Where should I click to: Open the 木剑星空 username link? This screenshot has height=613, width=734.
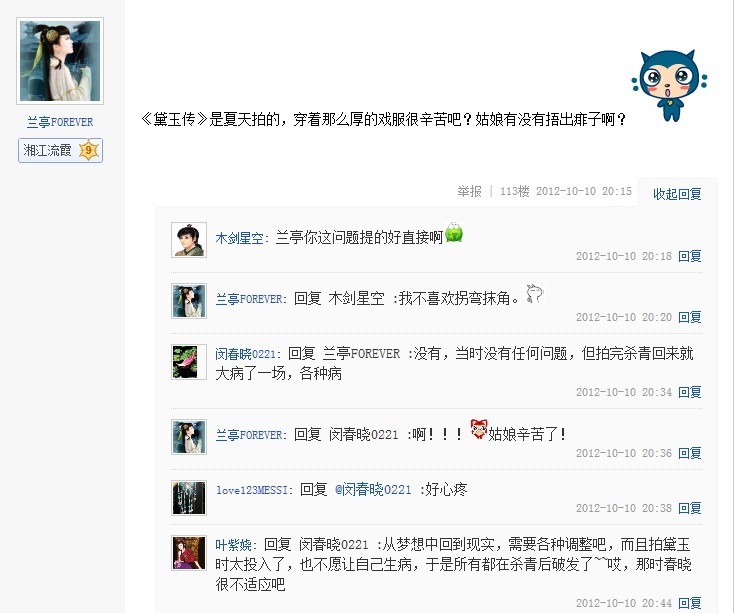239,238
